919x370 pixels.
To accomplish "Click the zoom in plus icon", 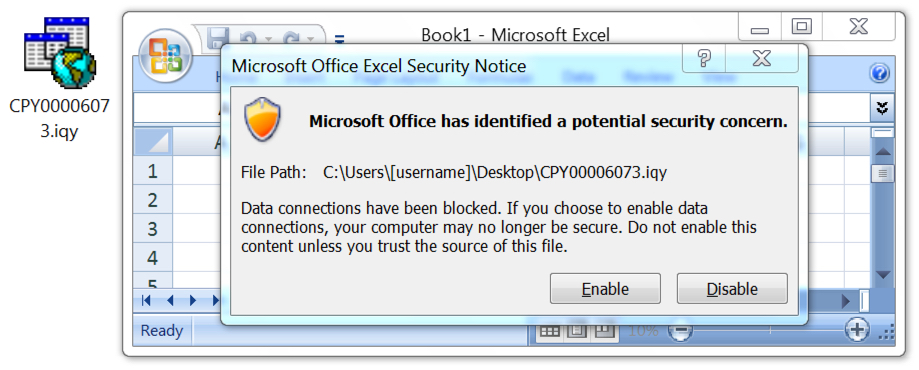I will [x=857, y=330].
